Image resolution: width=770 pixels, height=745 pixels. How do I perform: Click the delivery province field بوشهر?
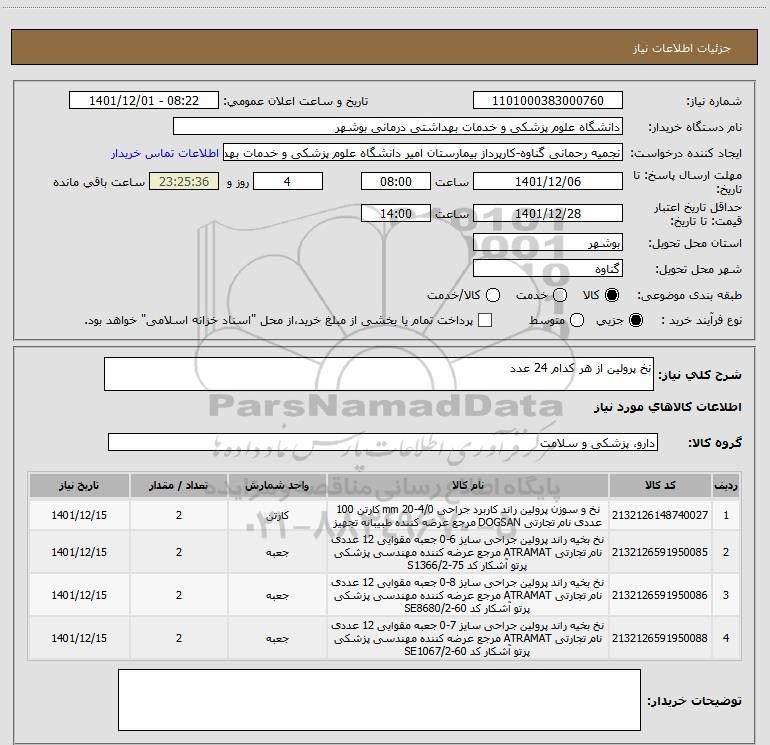click(x=548, y=242)
